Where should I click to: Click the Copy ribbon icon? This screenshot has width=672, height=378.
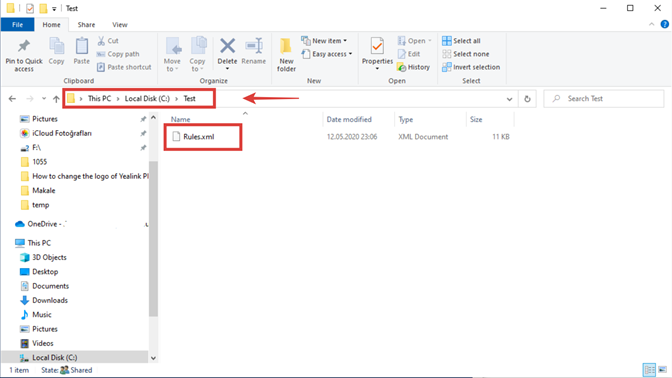(x=56, y=51)
